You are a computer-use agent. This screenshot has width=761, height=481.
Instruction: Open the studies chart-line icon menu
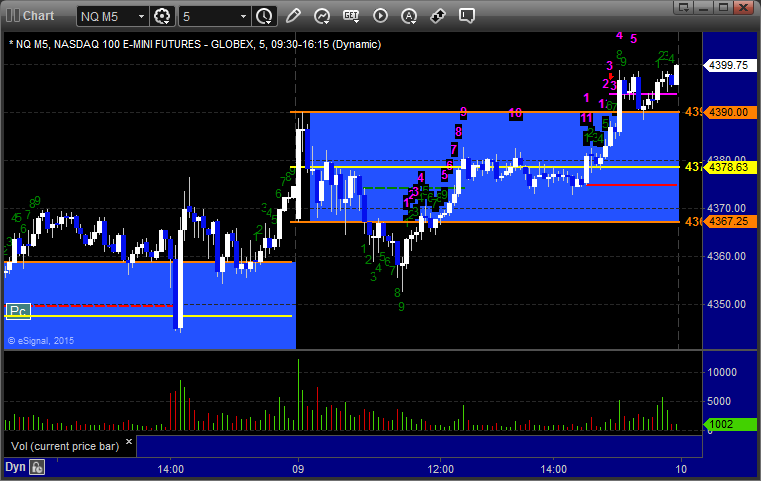(322, 16)
